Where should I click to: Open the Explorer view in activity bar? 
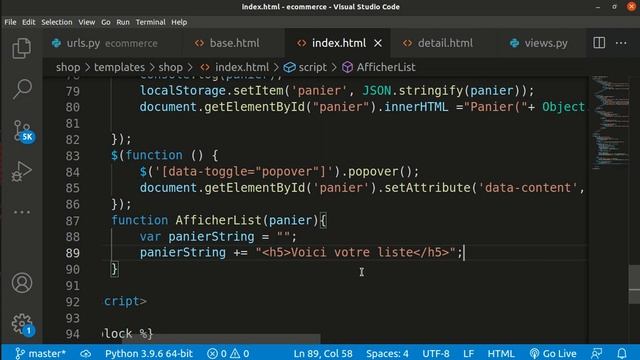(22, 48)
